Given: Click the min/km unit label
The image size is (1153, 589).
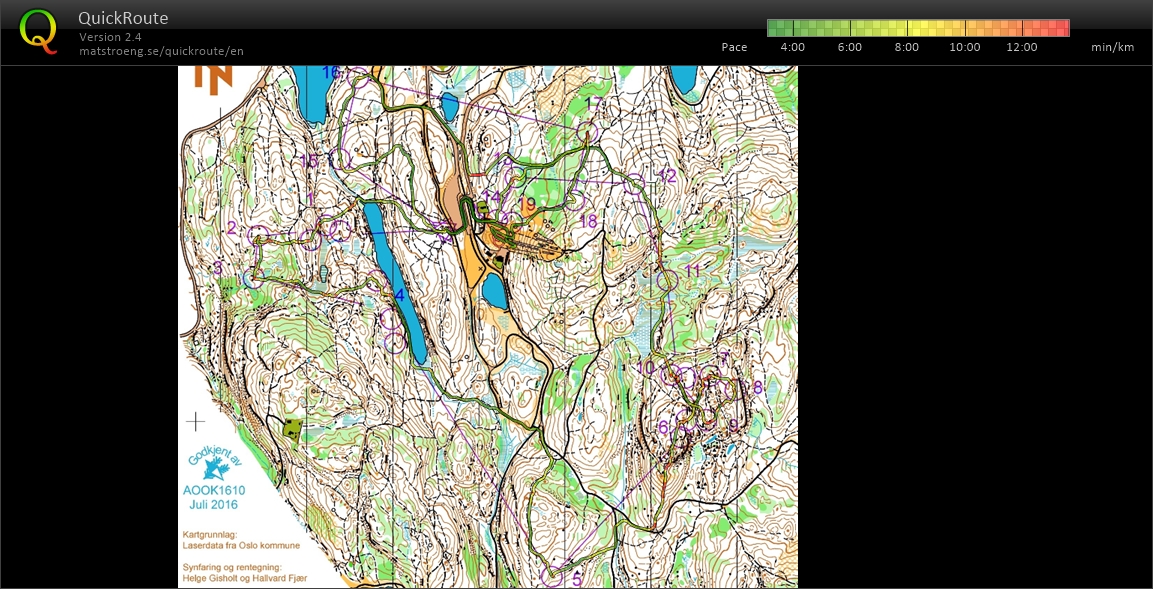Looking at the screenshot, I should (x=1113, y=47).
